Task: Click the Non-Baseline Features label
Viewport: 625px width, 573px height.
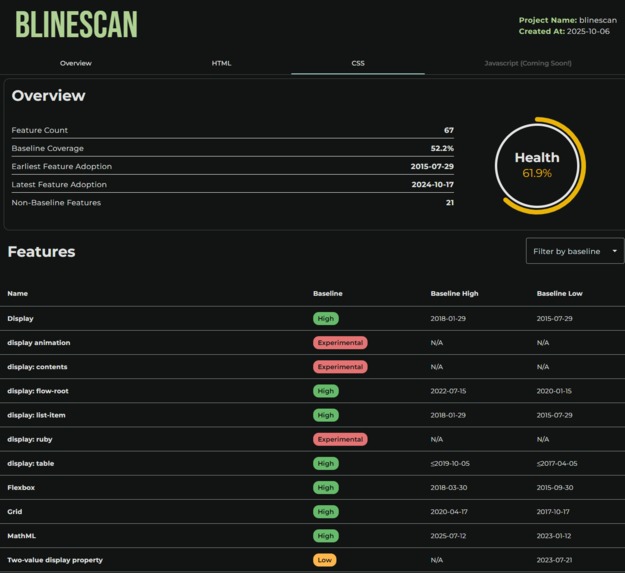Action: (56, 202)
